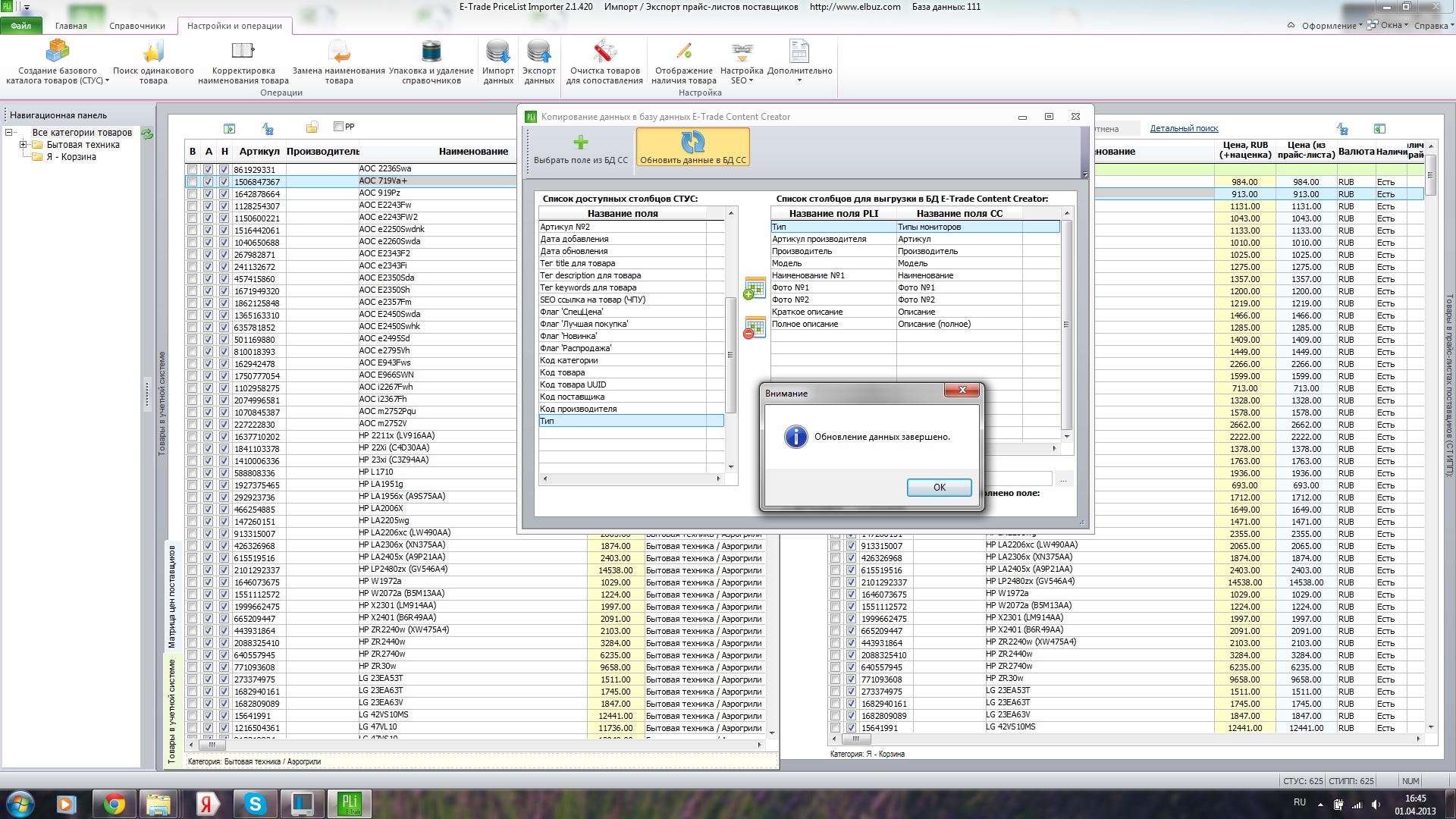Open Google Chrome from the taskbar

115,804
